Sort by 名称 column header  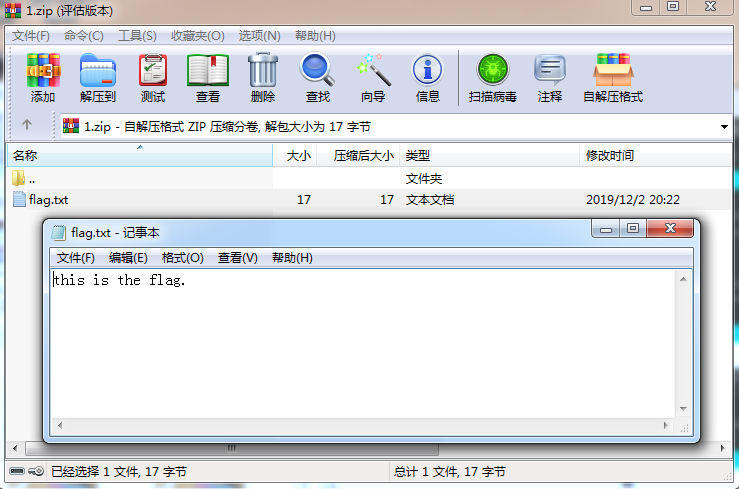[x=140, y=155]
